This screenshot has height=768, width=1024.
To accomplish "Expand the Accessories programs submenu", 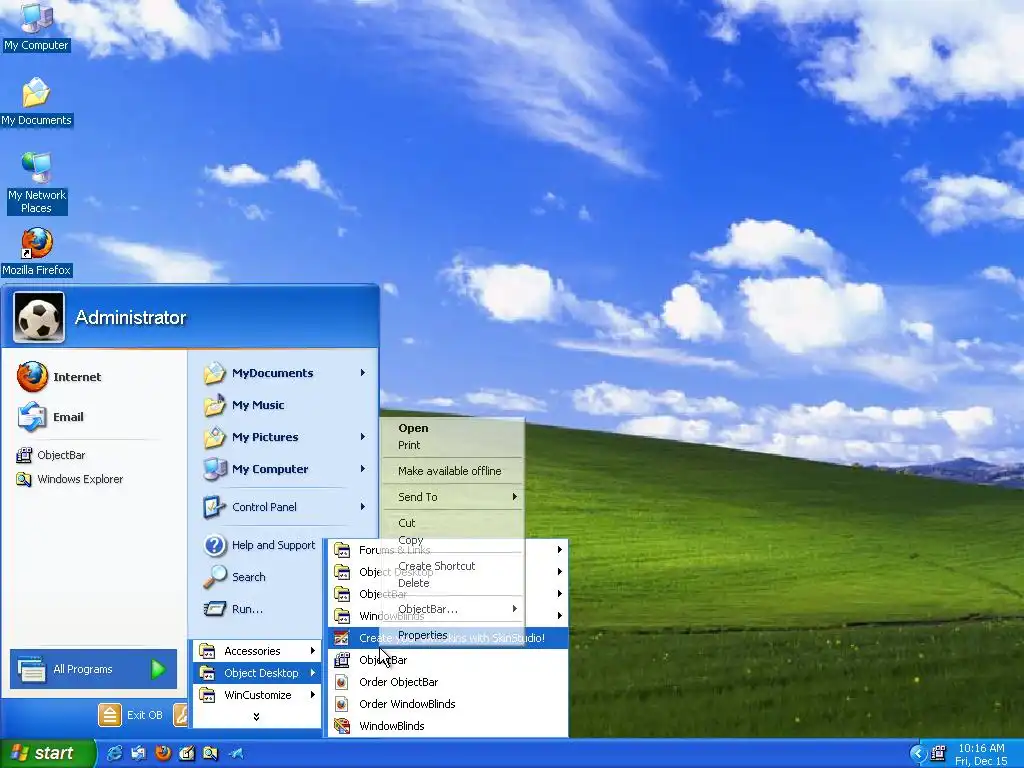I will 257,651.
